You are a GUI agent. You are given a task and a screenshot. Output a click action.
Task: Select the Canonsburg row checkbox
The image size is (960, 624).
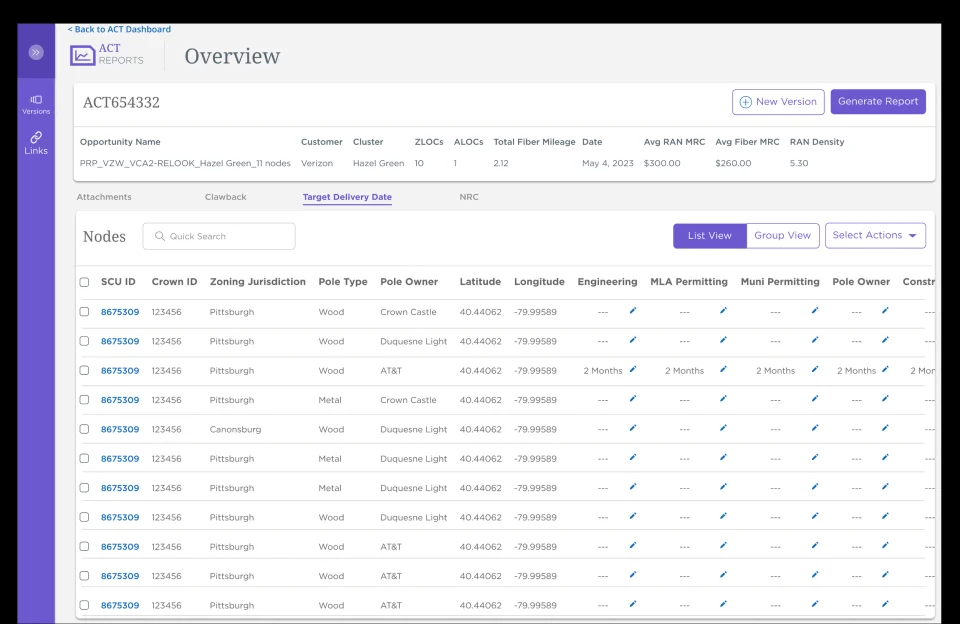[x=84, y=429]
